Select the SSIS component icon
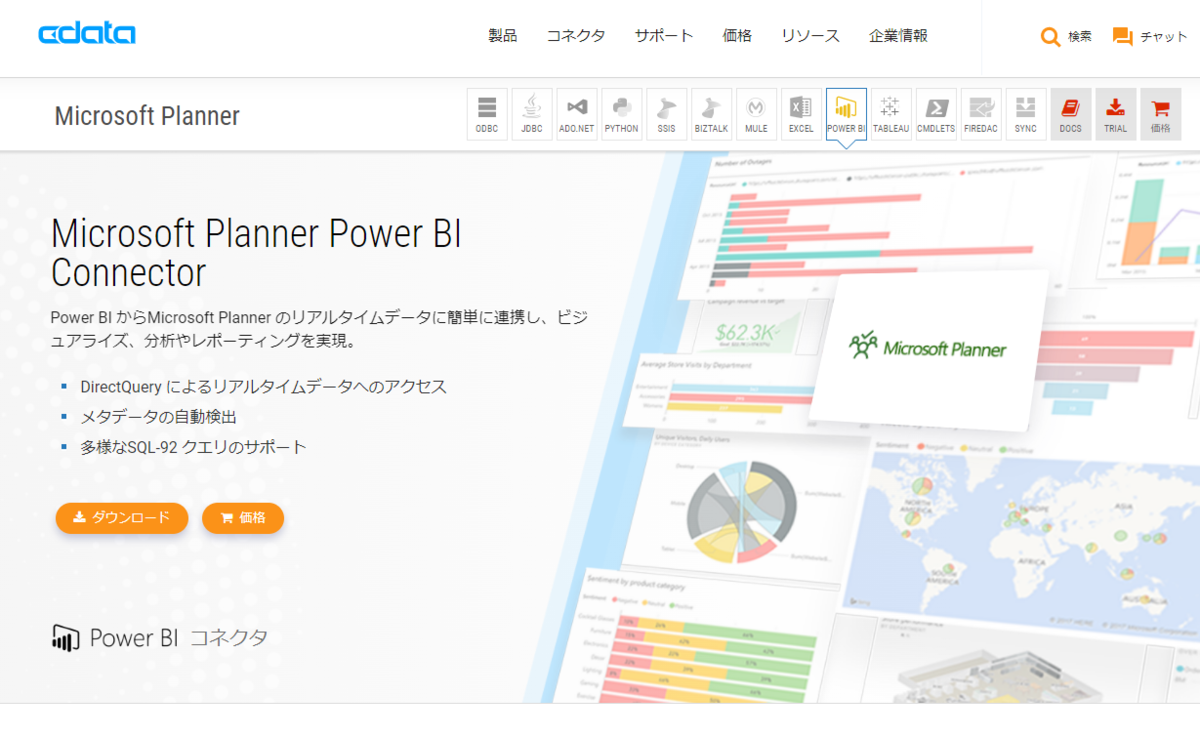This screenshot has width=1200, height=736. 667,114
